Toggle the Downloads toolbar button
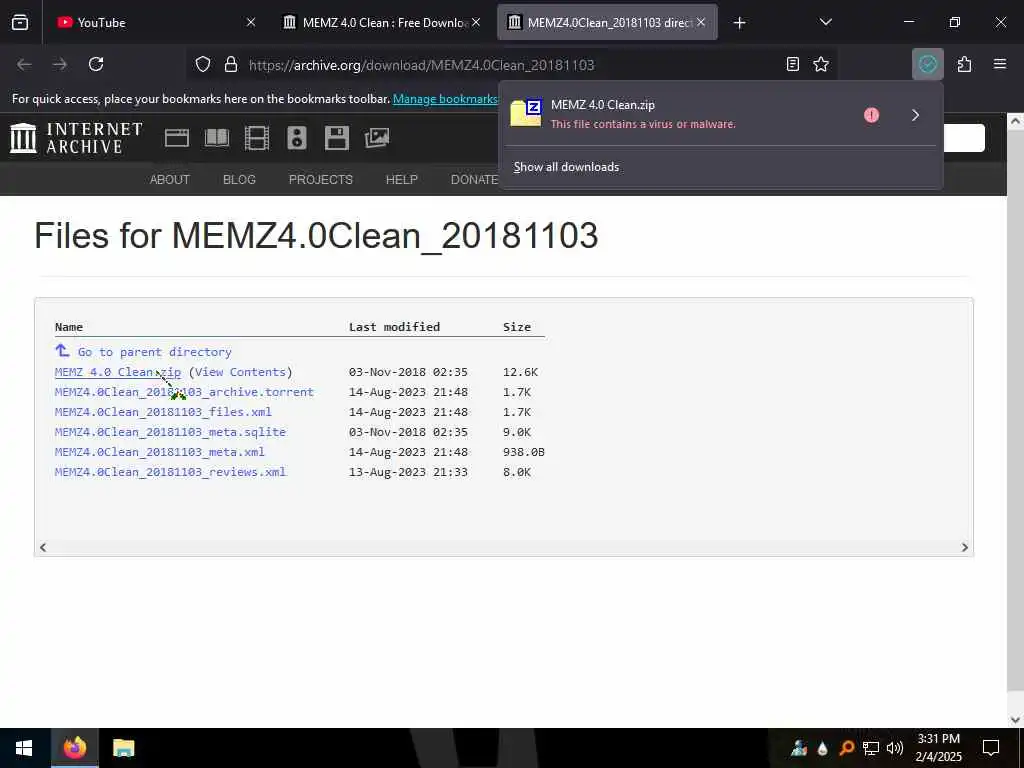Image resolution: width=1024 pixels, height=768 pixels. click(x=927, y=64)
